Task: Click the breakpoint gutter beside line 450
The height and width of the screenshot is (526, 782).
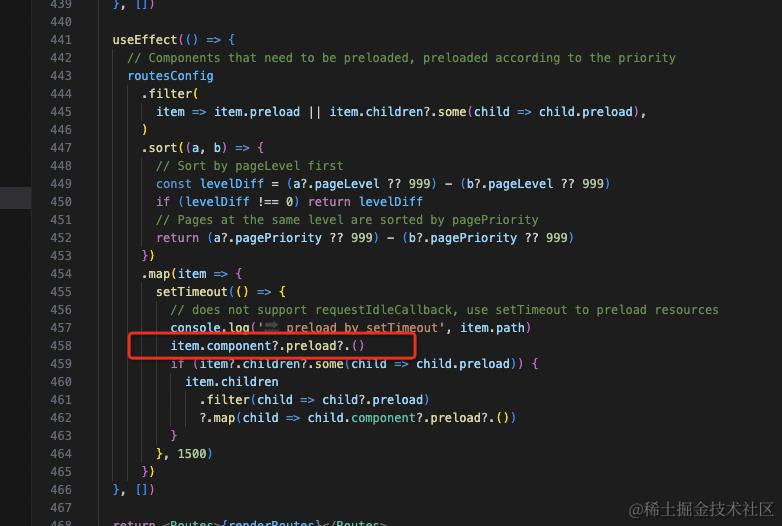Action: click(15, 198)
